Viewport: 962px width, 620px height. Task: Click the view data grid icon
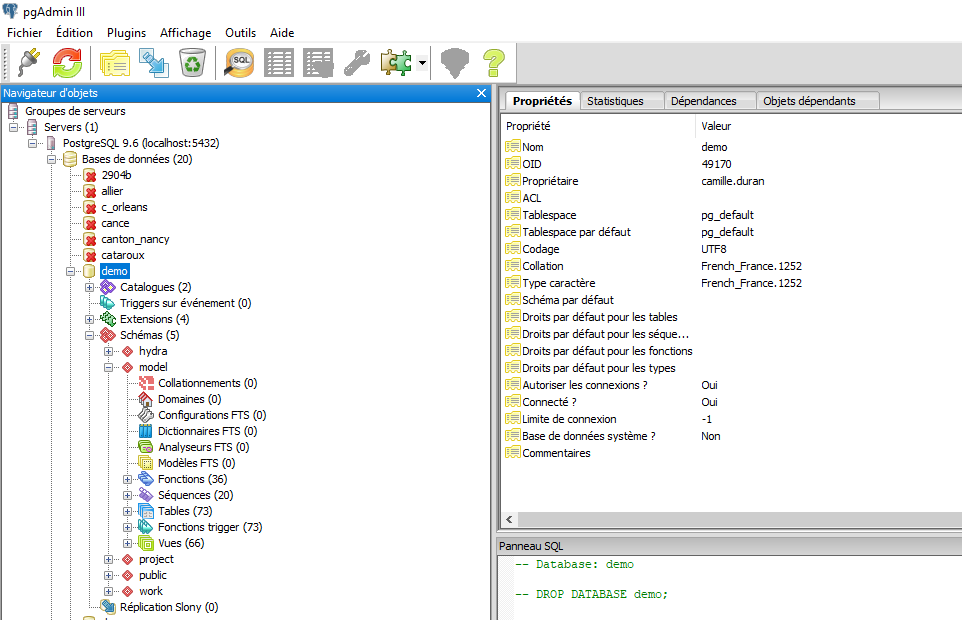pyautogui.click(x=279, y=63)
